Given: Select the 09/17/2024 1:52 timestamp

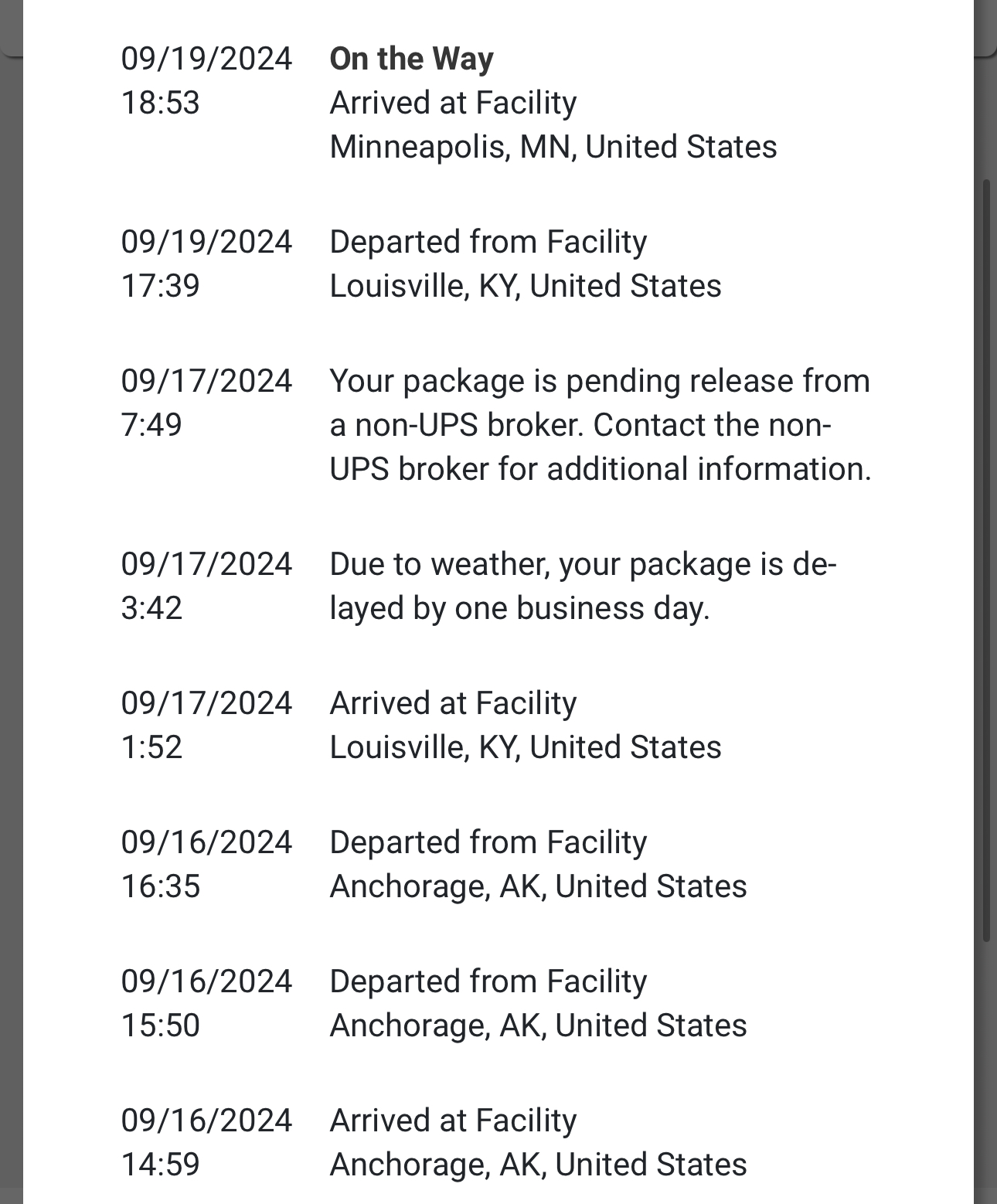Looking at the screenshot, I should coord(206,725).
